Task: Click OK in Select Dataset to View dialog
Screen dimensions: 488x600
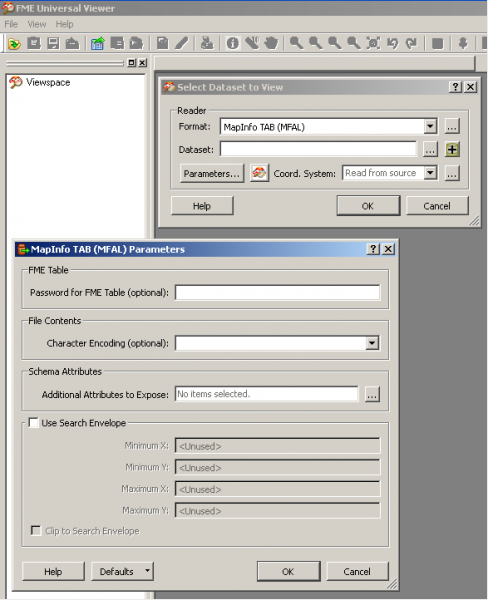Action: coord(368,206)
